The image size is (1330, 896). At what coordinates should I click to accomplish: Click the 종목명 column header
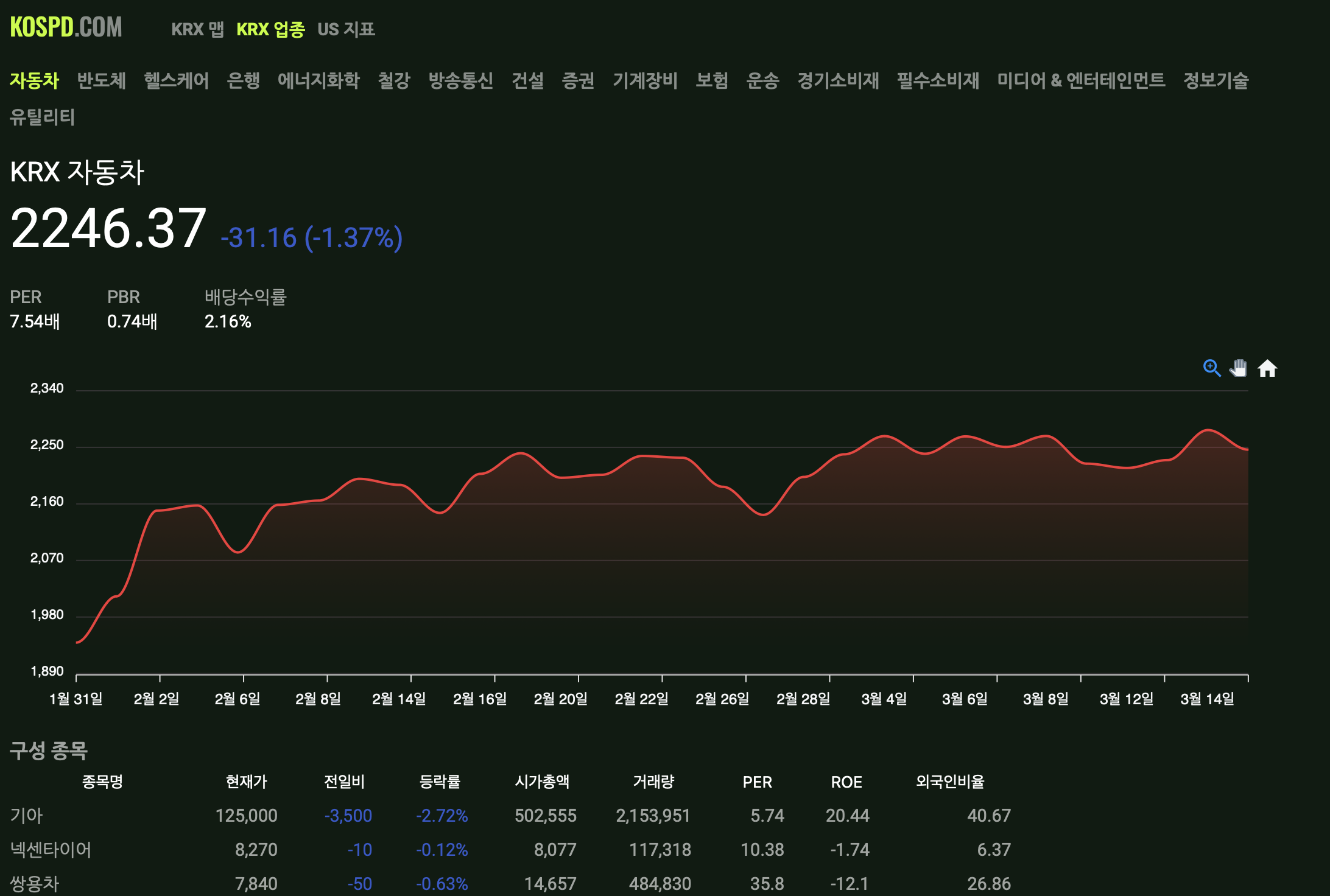pyautogui.click(x=102, y=782)
